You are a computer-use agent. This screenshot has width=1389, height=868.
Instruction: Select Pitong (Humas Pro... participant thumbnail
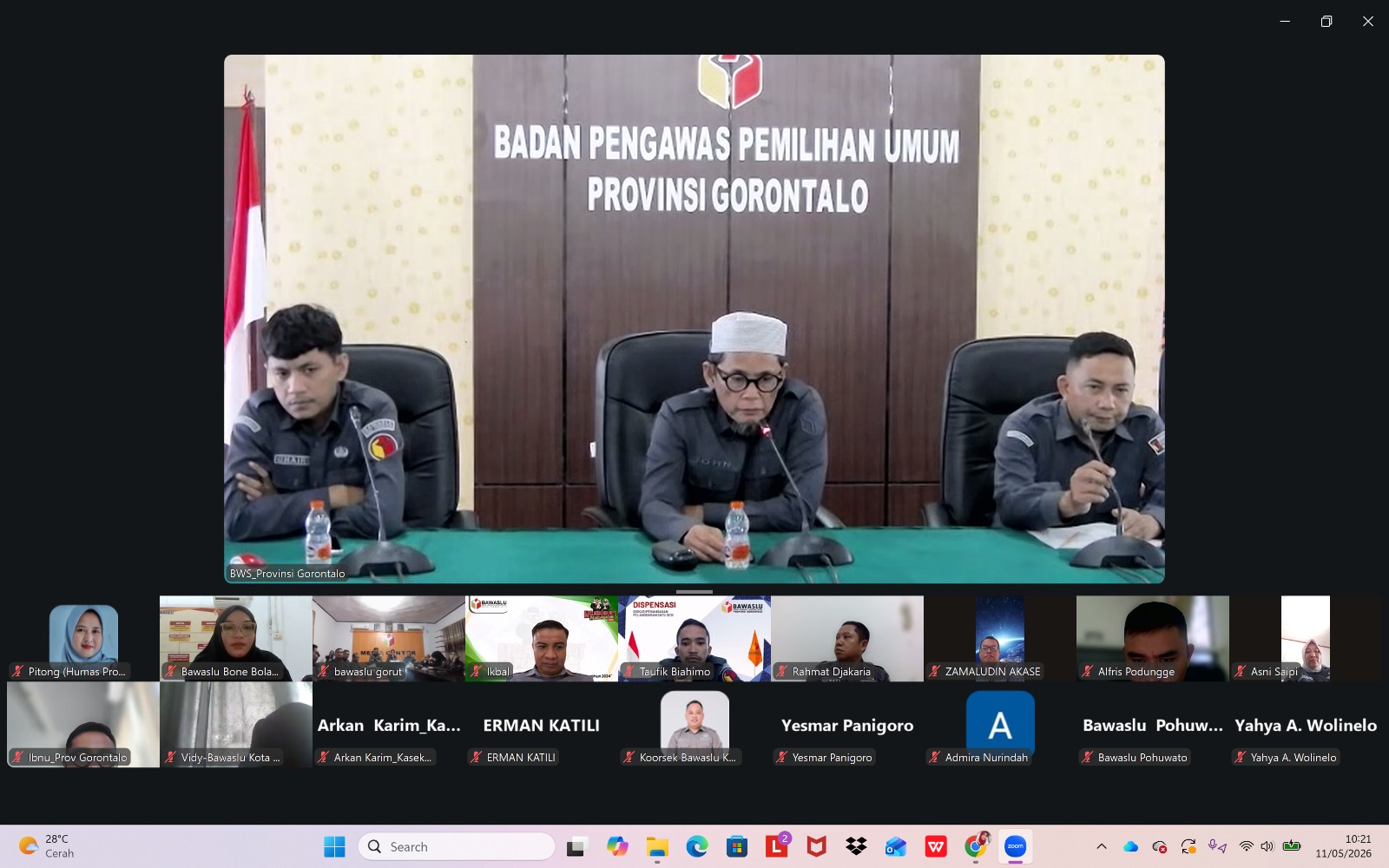pyautogui.click(x=83, y=638)
